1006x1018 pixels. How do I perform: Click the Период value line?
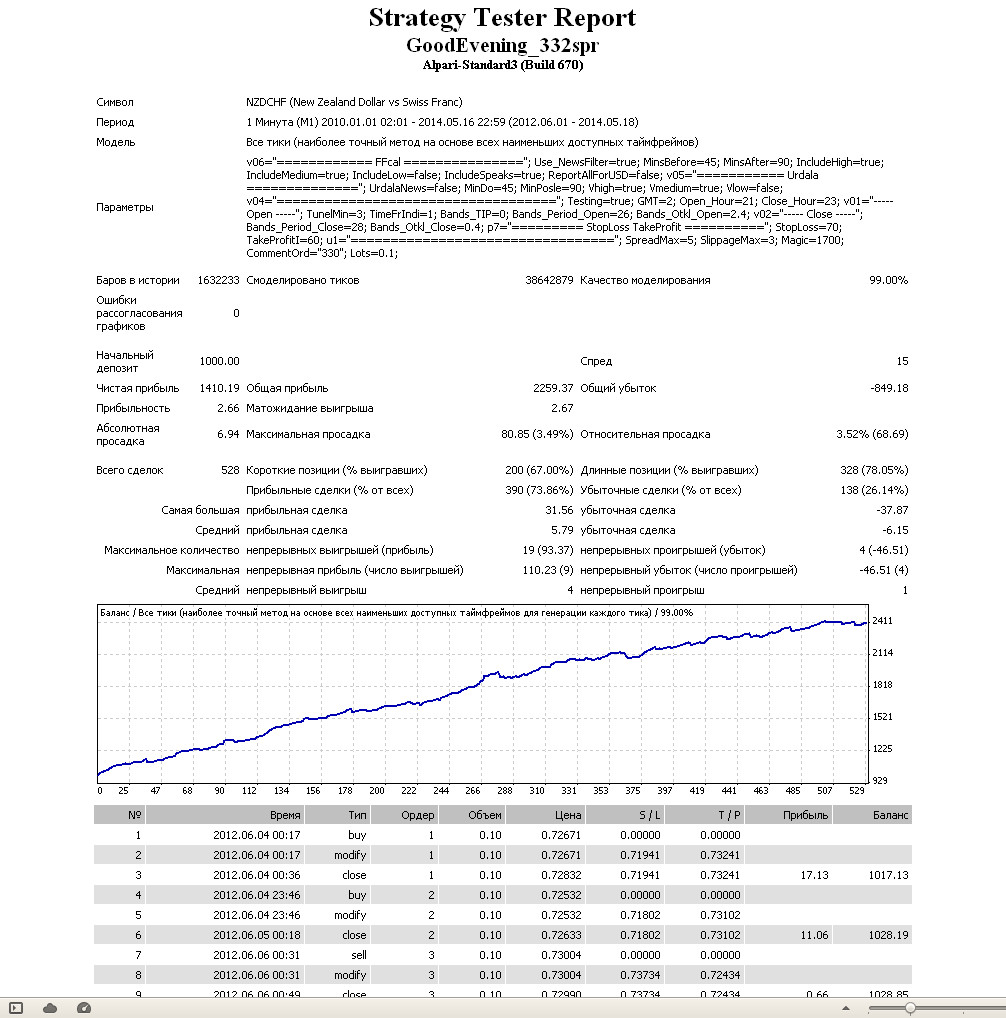pyautogui.click(x=442, y=122)
